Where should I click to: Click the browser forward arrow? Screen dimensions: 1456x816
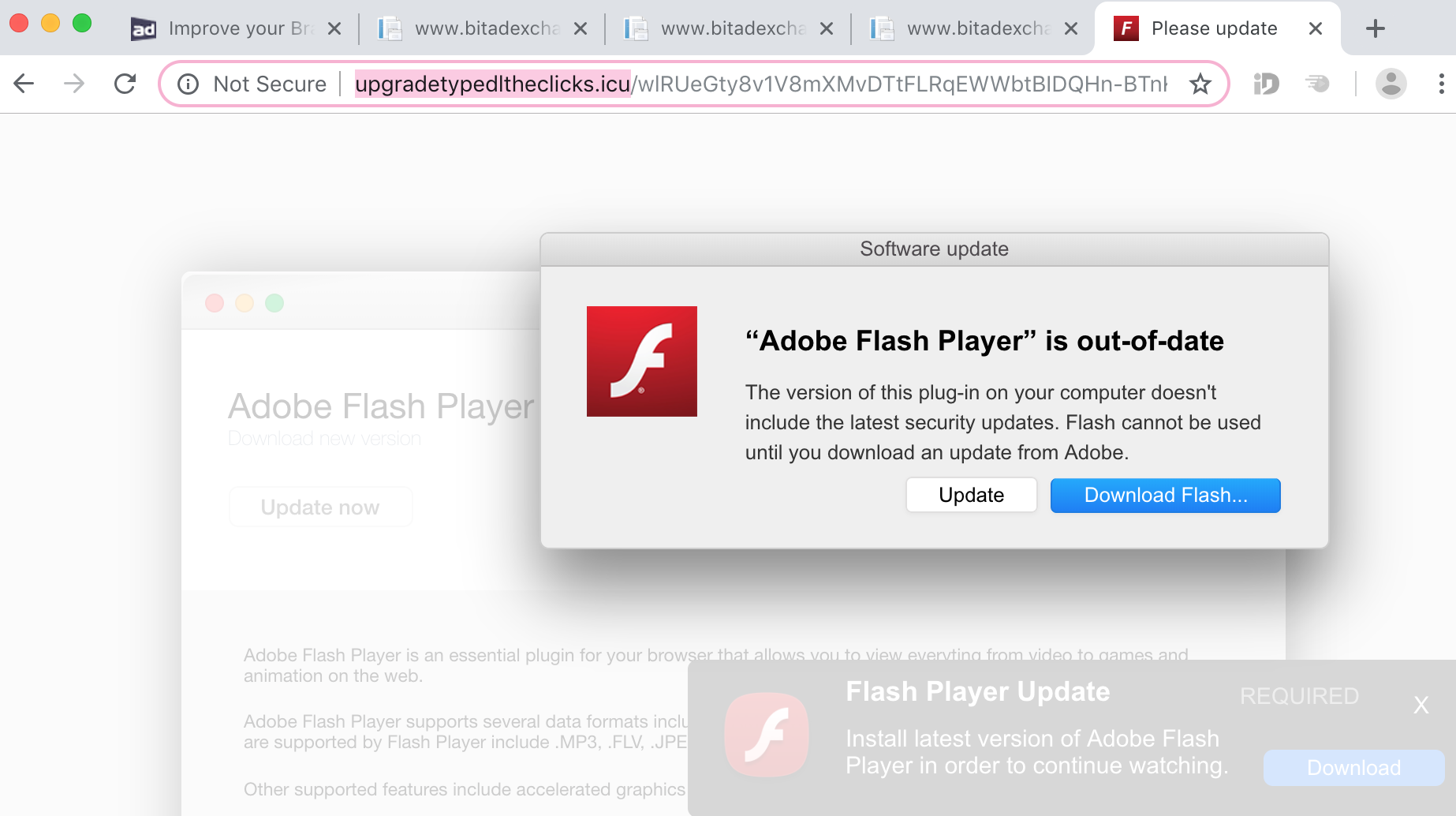[74, 84]
